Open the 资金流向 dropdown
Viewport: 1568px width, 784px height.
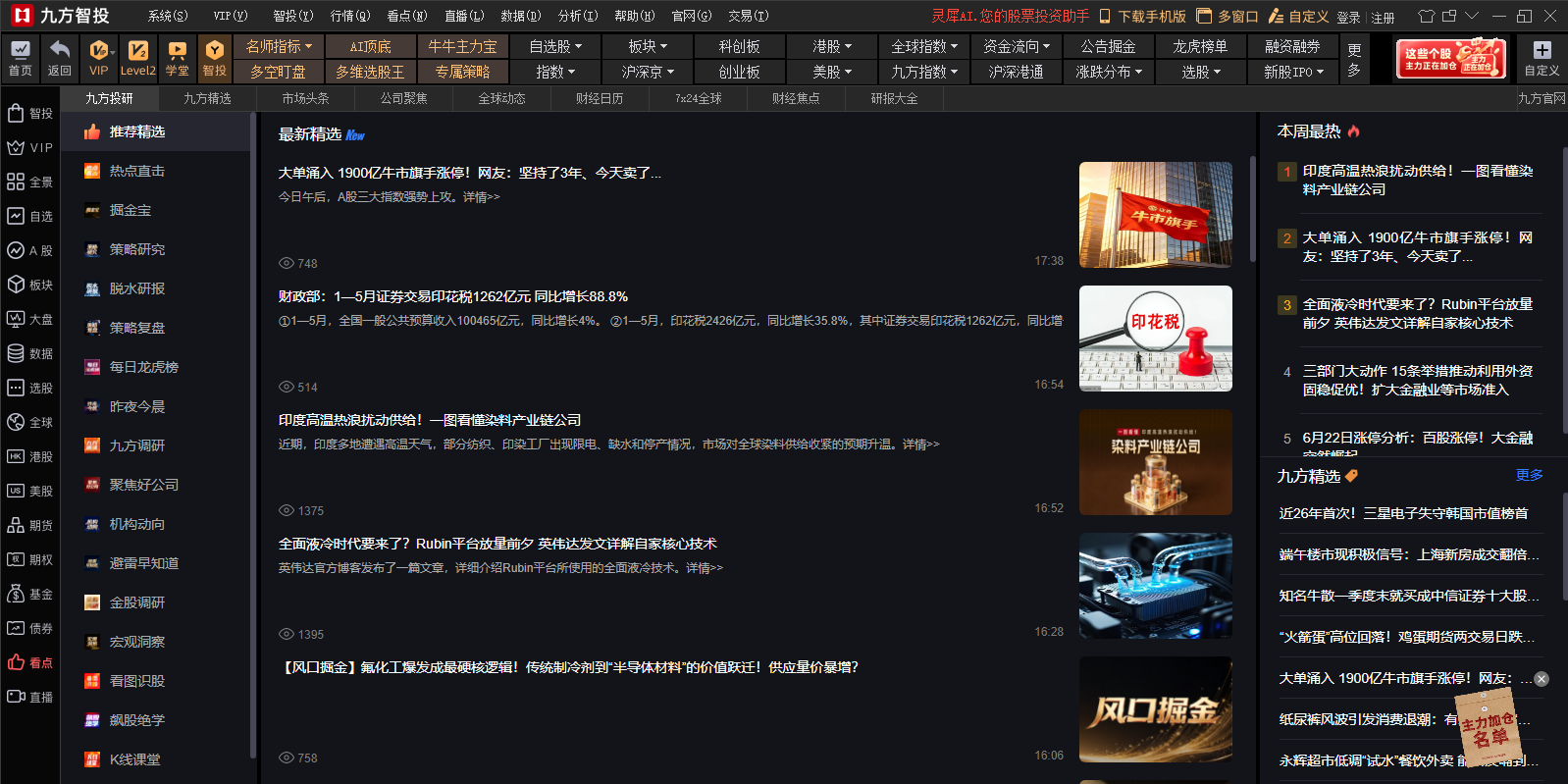pos(1017,46)
